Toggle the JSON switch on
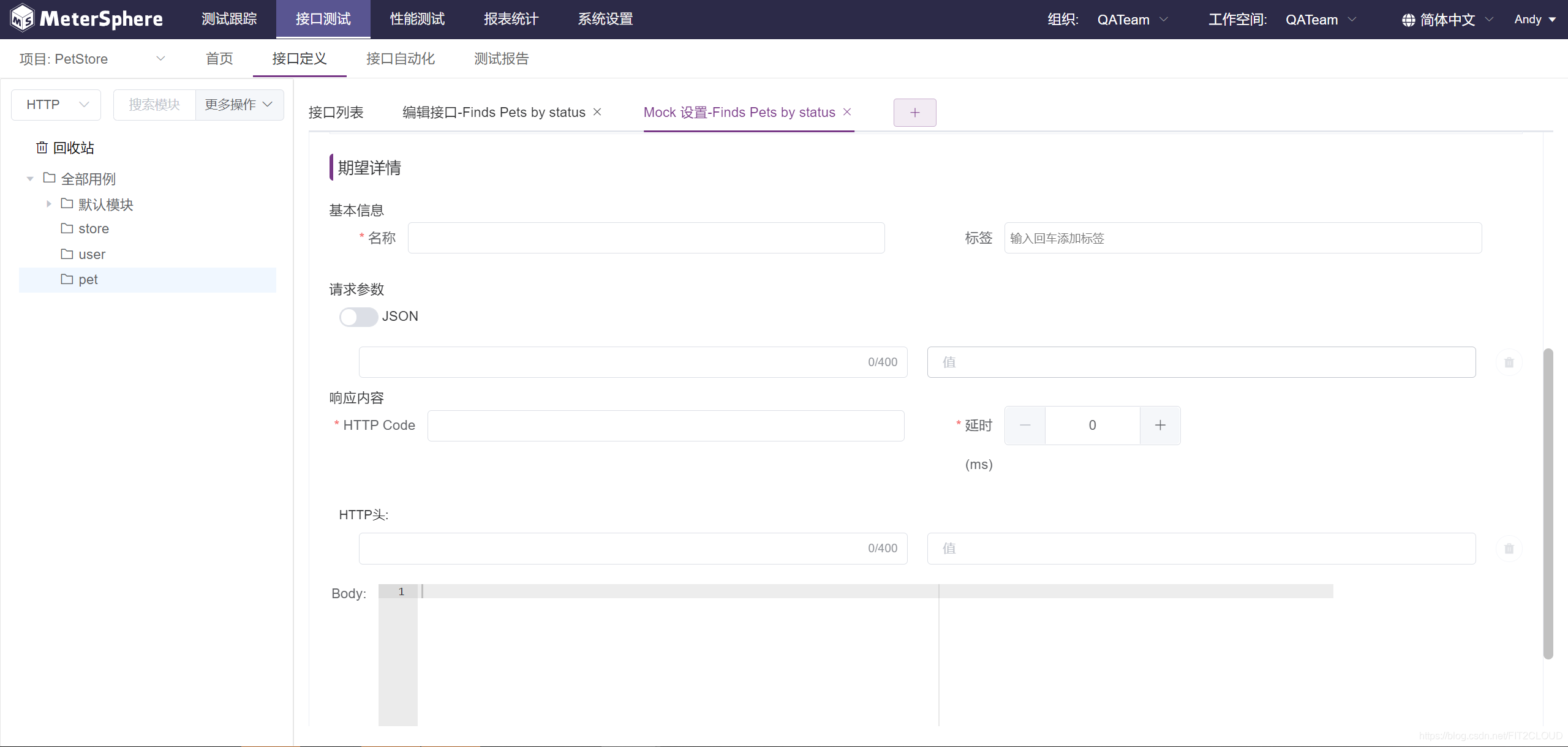 358,317
